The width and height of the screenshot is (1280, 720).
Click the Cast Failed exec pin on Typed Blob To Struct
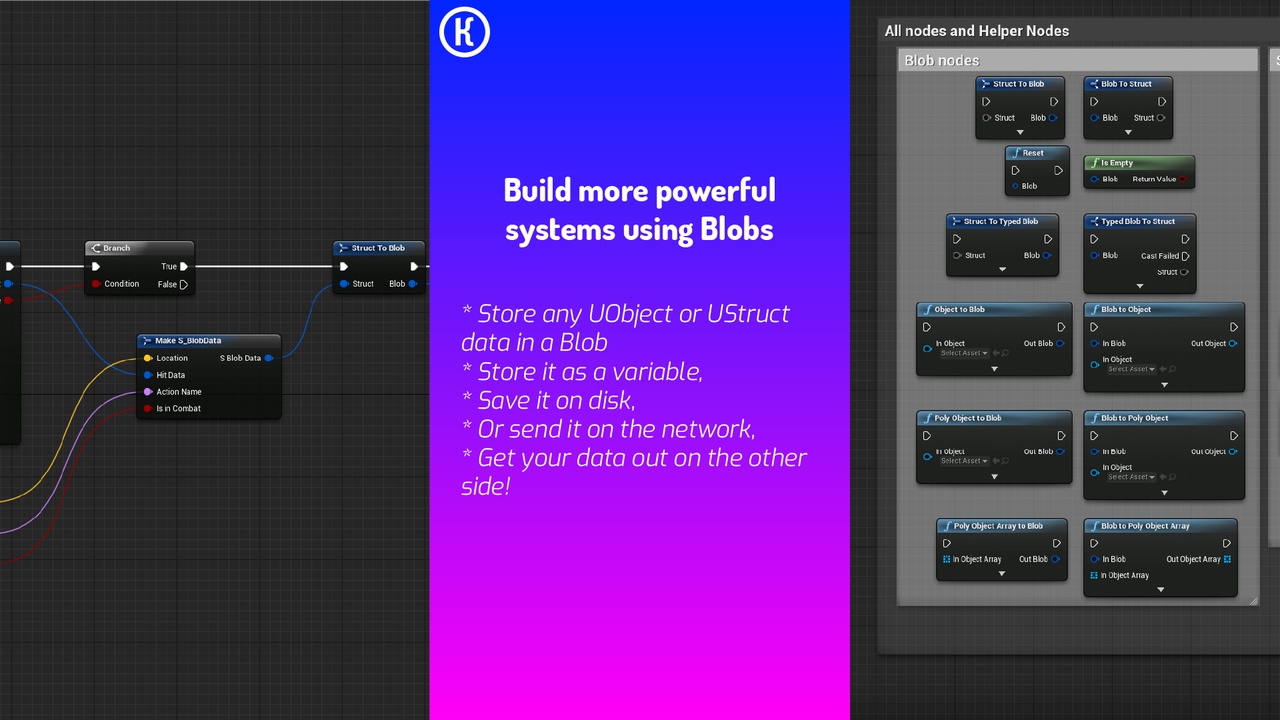pyautogui.click(x=1185, y=256)
